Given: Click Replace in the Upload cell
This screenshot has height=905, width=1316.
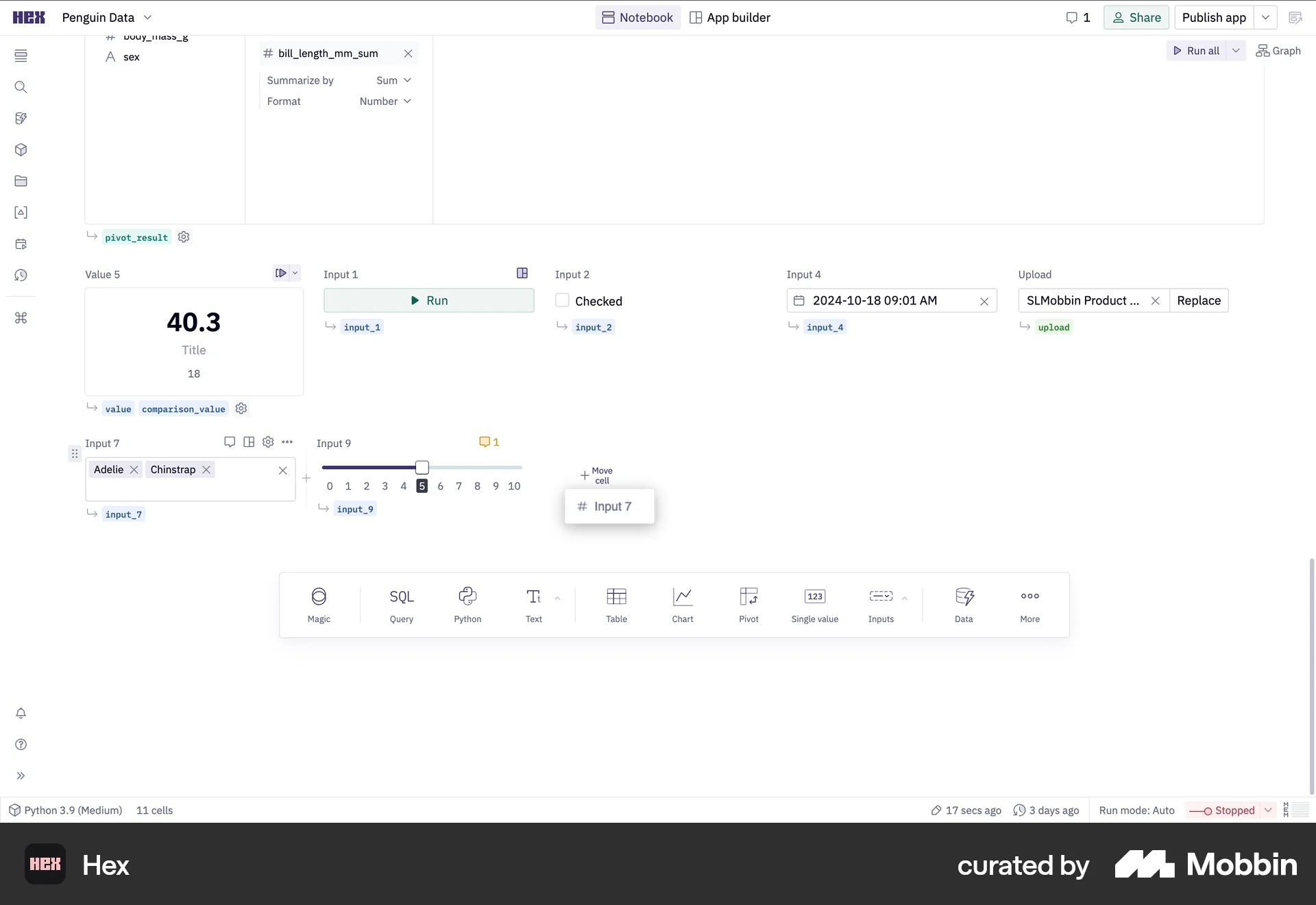Looking at the screenshot, I should (1199, 300).
